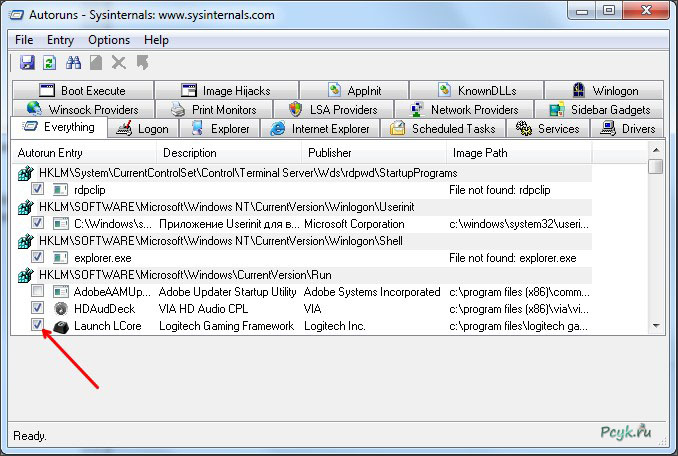Open the AppInit tab
This screenshot has width=678, height=456.
[354, 90]
